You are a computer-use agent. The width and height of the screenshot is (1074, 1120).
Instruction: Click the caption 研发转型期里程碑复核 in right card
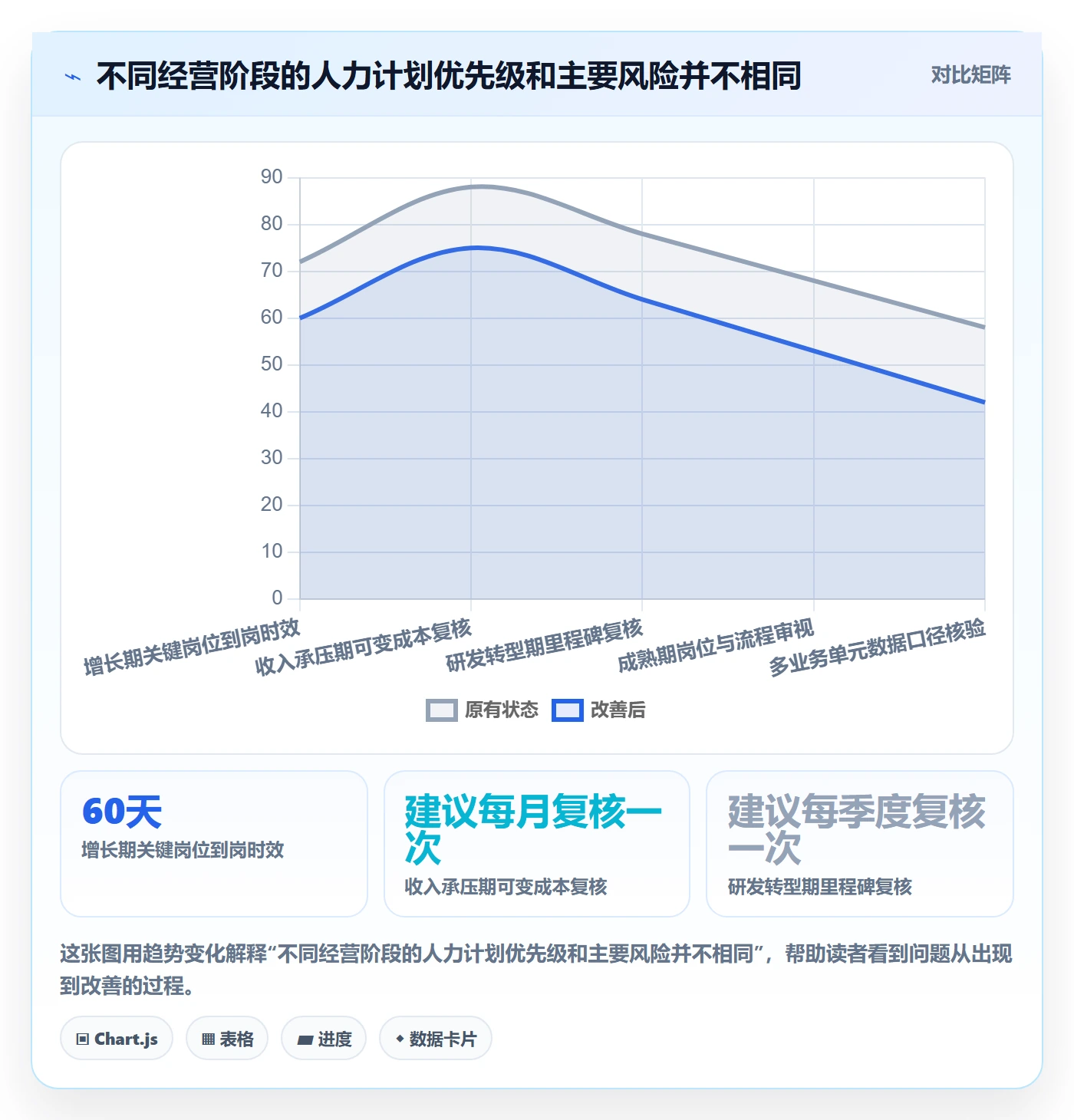point(820,887)
